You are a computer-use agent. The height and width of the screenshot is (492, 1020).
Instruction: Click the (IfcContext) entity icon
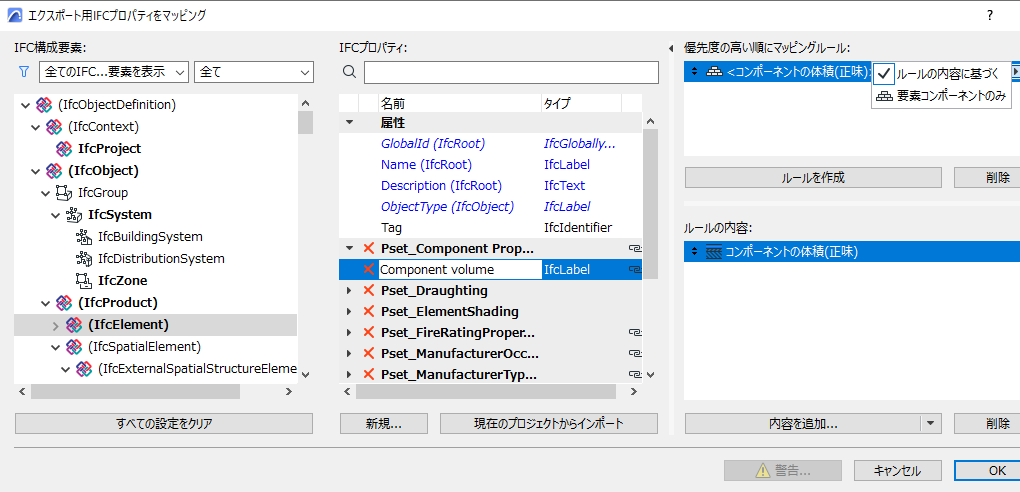53,126
